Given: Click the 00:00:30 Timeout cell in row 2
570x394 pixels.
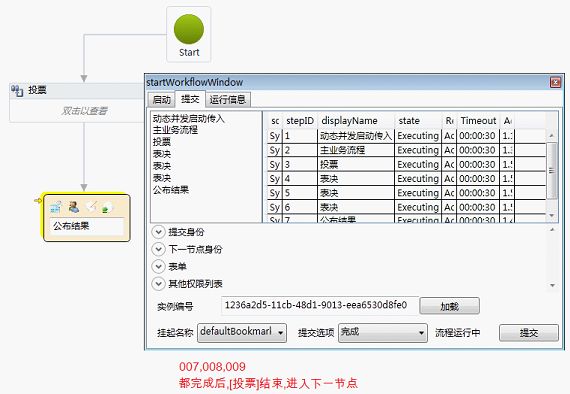Looking at the screenshot, I should tap(478, 150).
